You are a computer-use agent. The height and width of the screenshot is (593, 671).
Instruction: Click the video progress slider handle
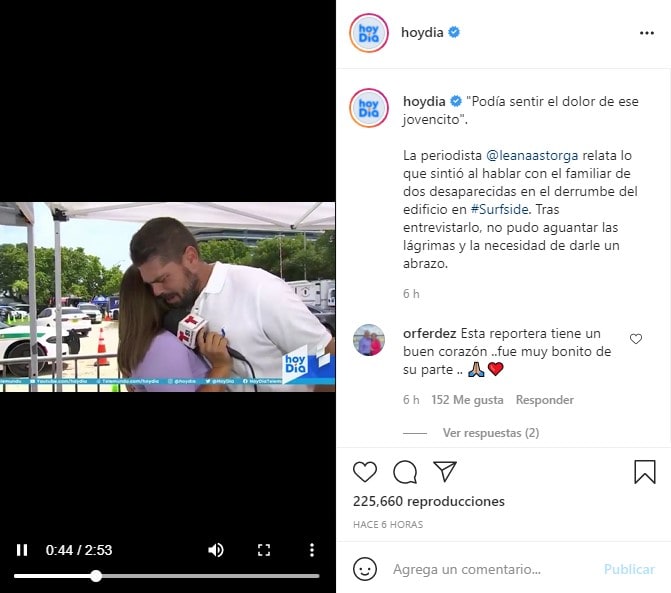96,576
